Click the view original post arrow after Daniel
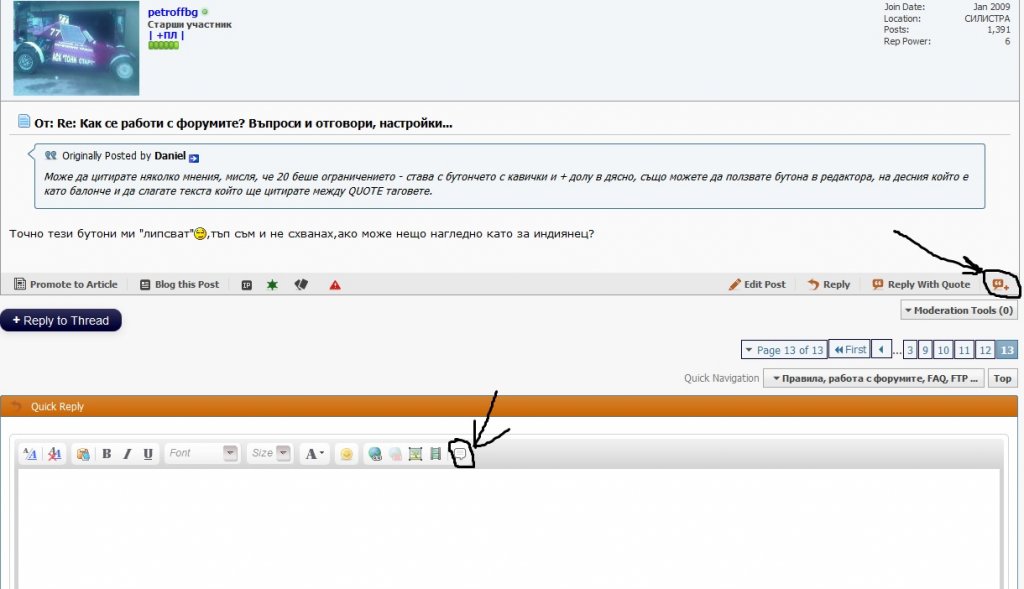This screenshot has height=589, width=1024. 194,157
